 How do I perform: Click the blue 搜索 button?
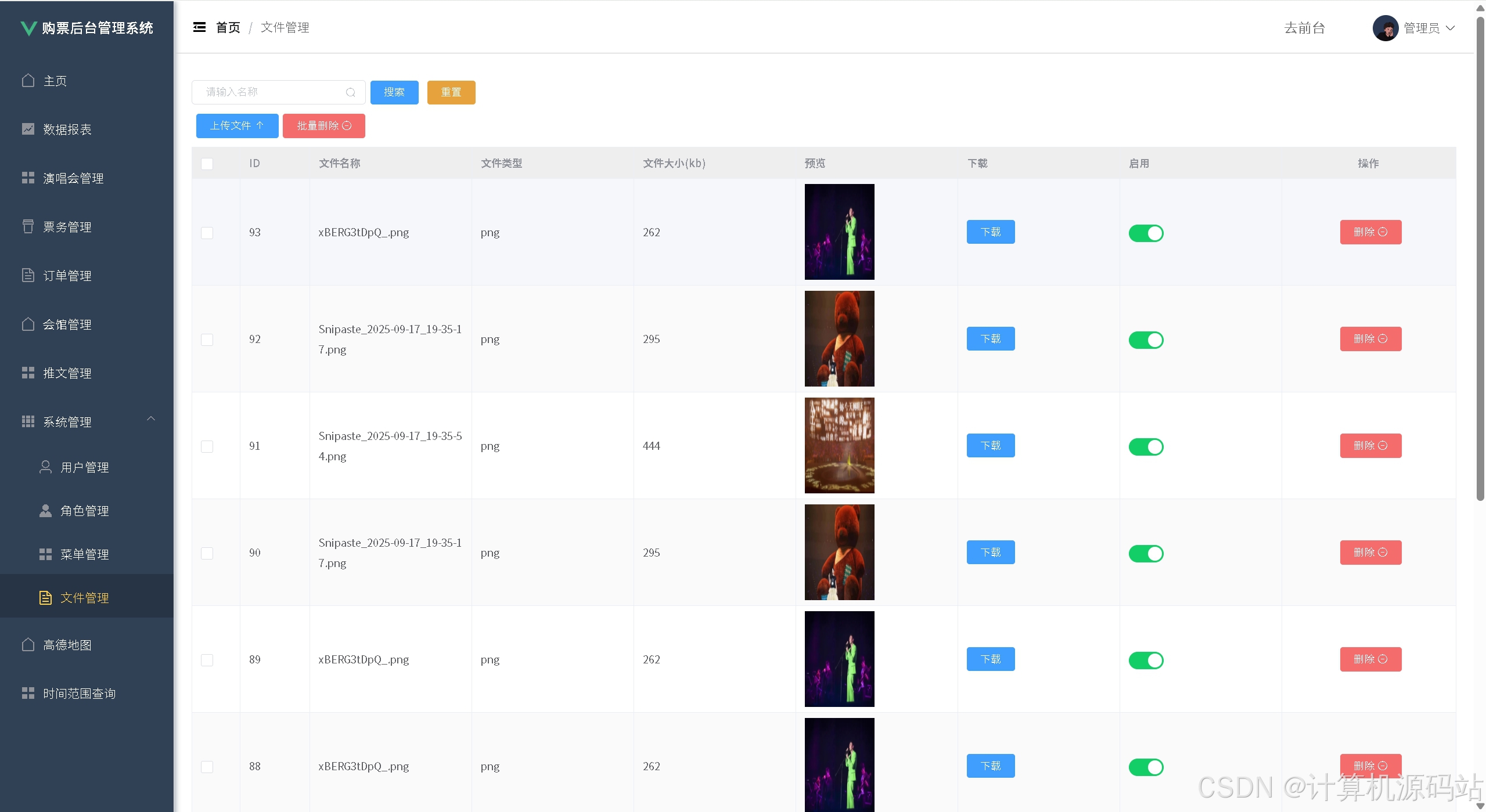pos(394,92)
